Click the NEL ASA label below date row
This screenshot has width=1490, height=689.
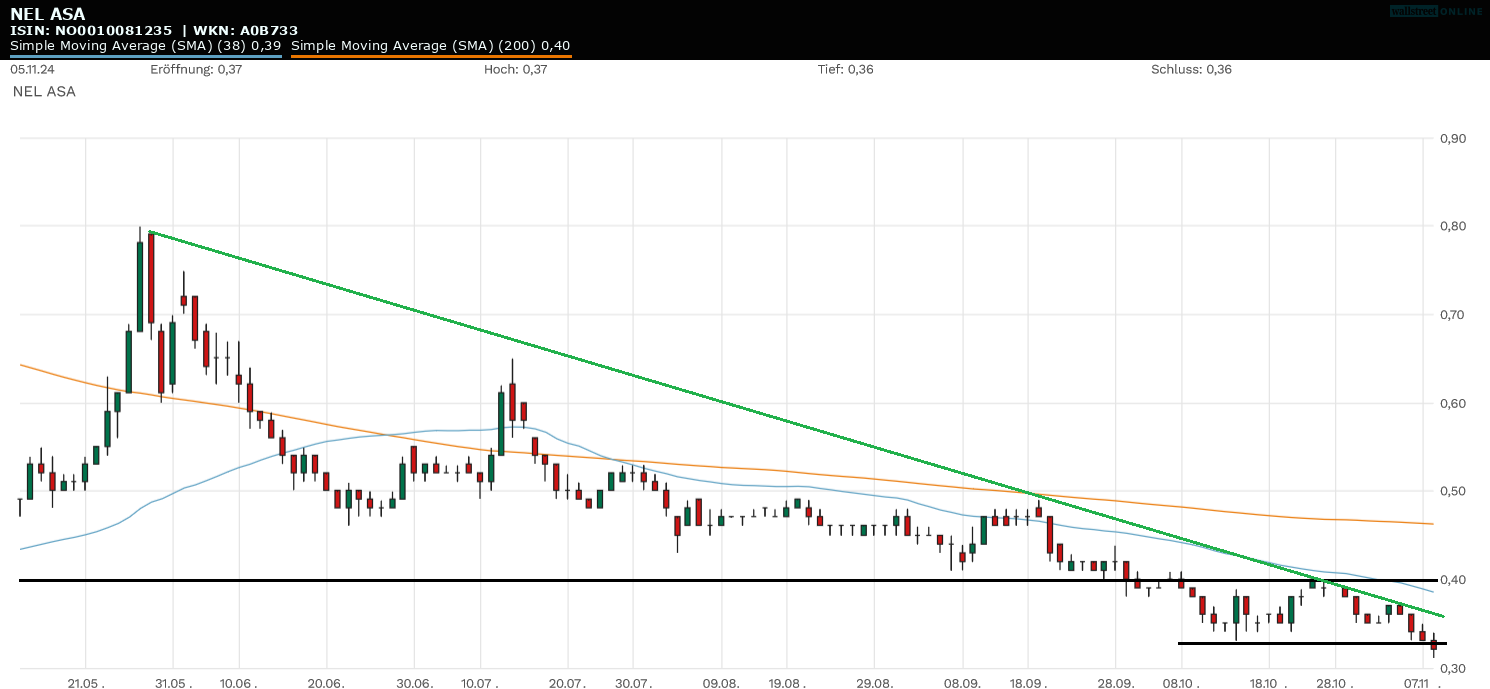44,91
